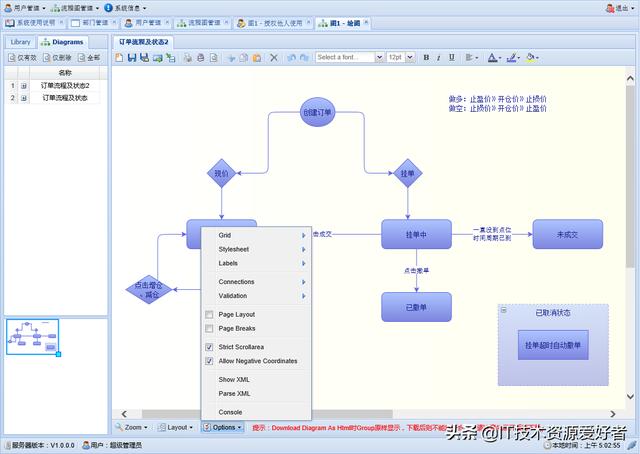Switch to the 部门管理 tab

(91, 23)
